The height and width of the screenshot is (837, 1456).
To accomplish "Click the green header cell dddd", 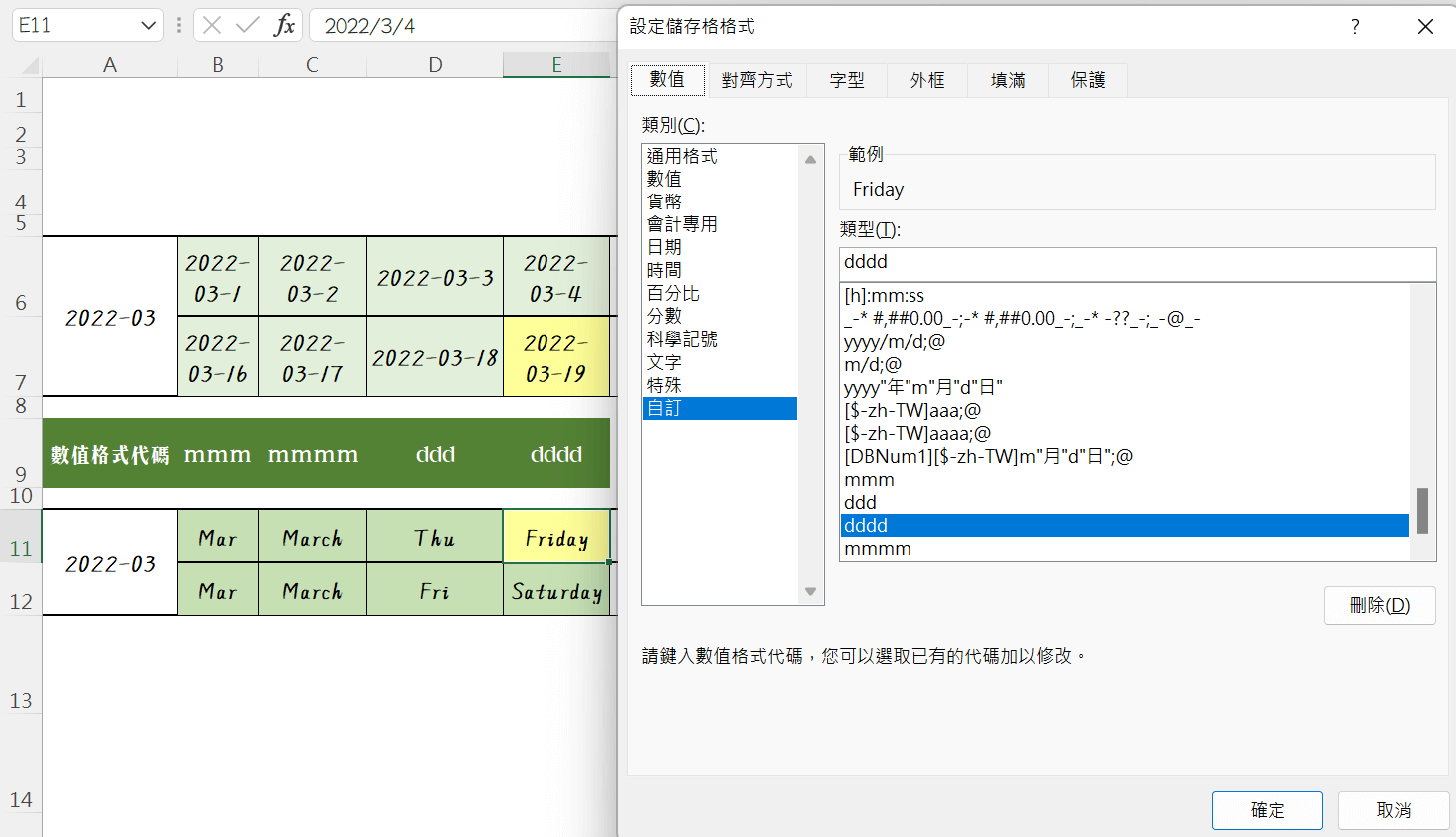I will pyautogui.click(x=556, y=454).
